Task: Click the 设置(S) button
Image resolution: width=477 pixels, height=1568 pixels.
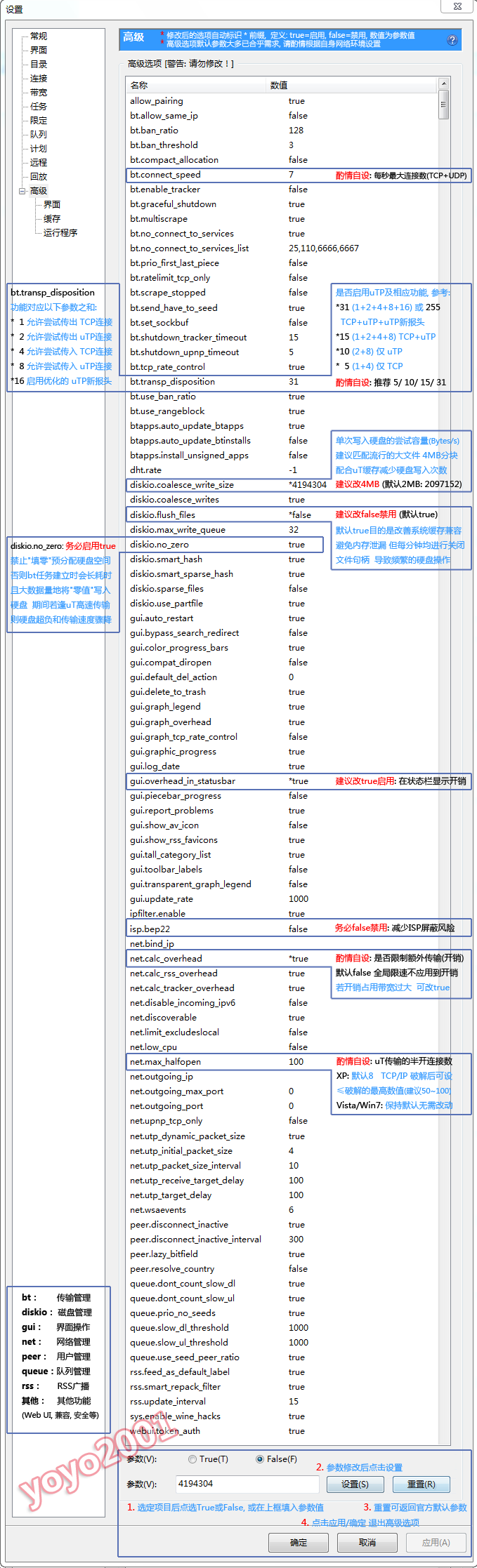Action: click(x=355, y=1484)
